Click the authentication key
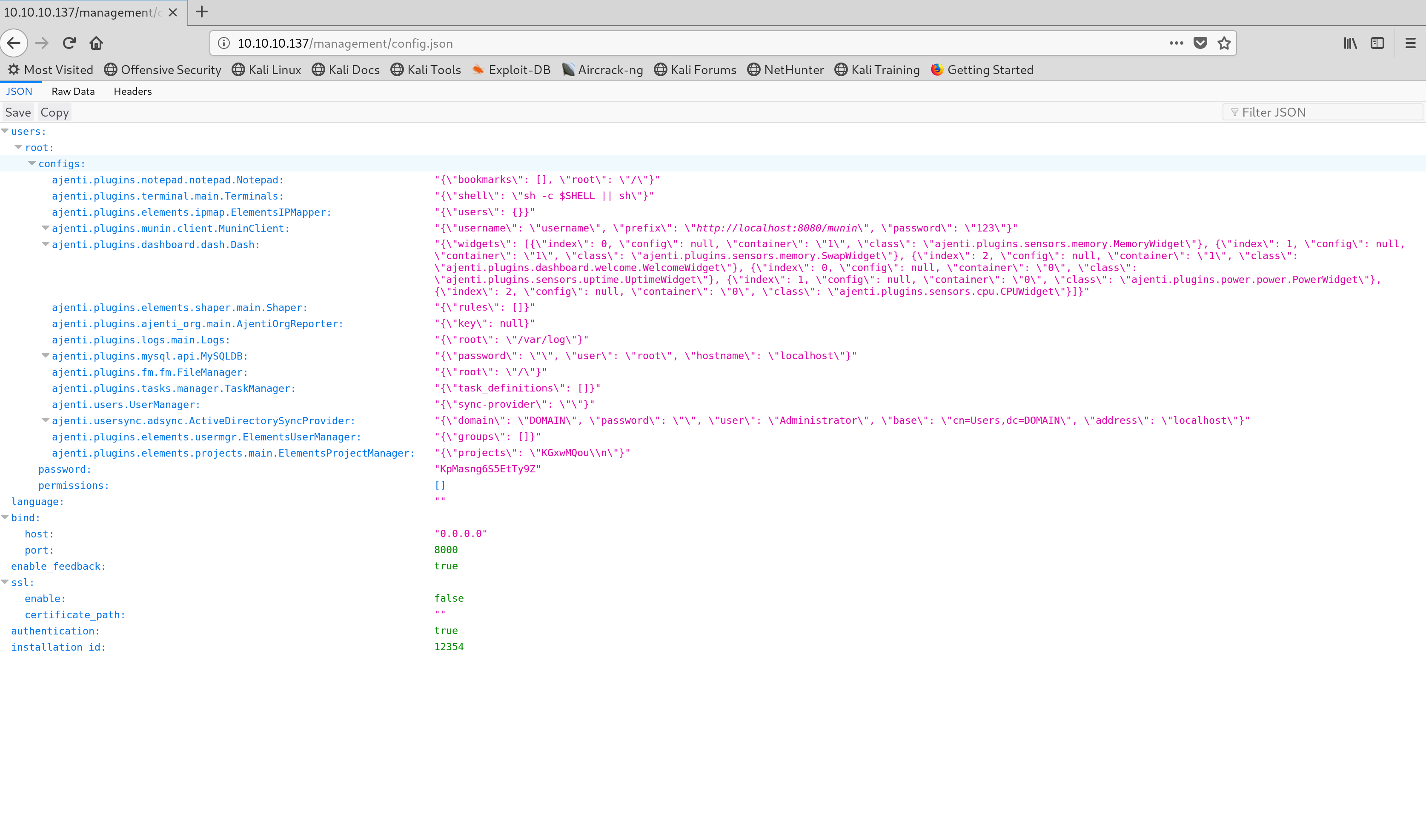 pyautogui.click(x=55, y=631)
